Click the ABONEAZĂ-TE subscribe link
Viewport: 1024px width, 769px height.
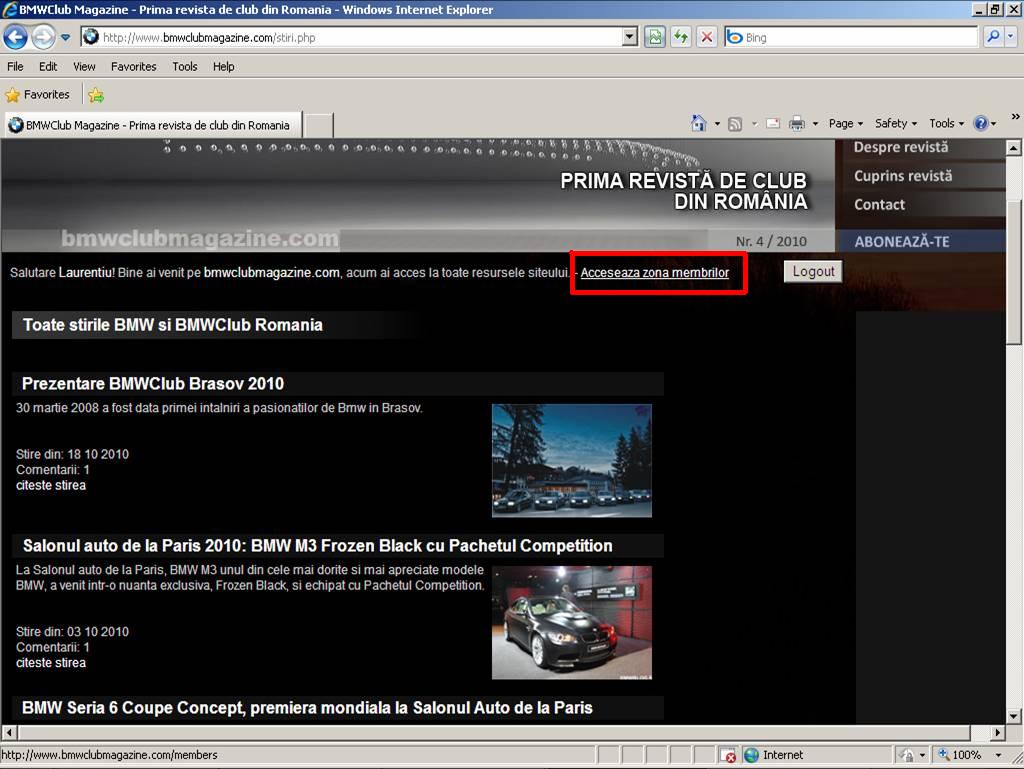(x=902, y=242)
